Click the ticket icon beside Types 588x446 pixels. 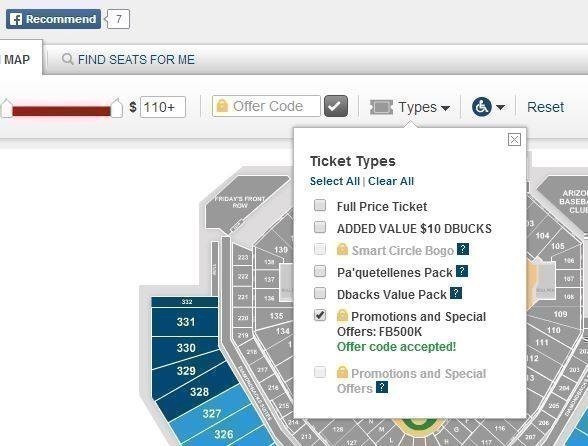[381, 107]
